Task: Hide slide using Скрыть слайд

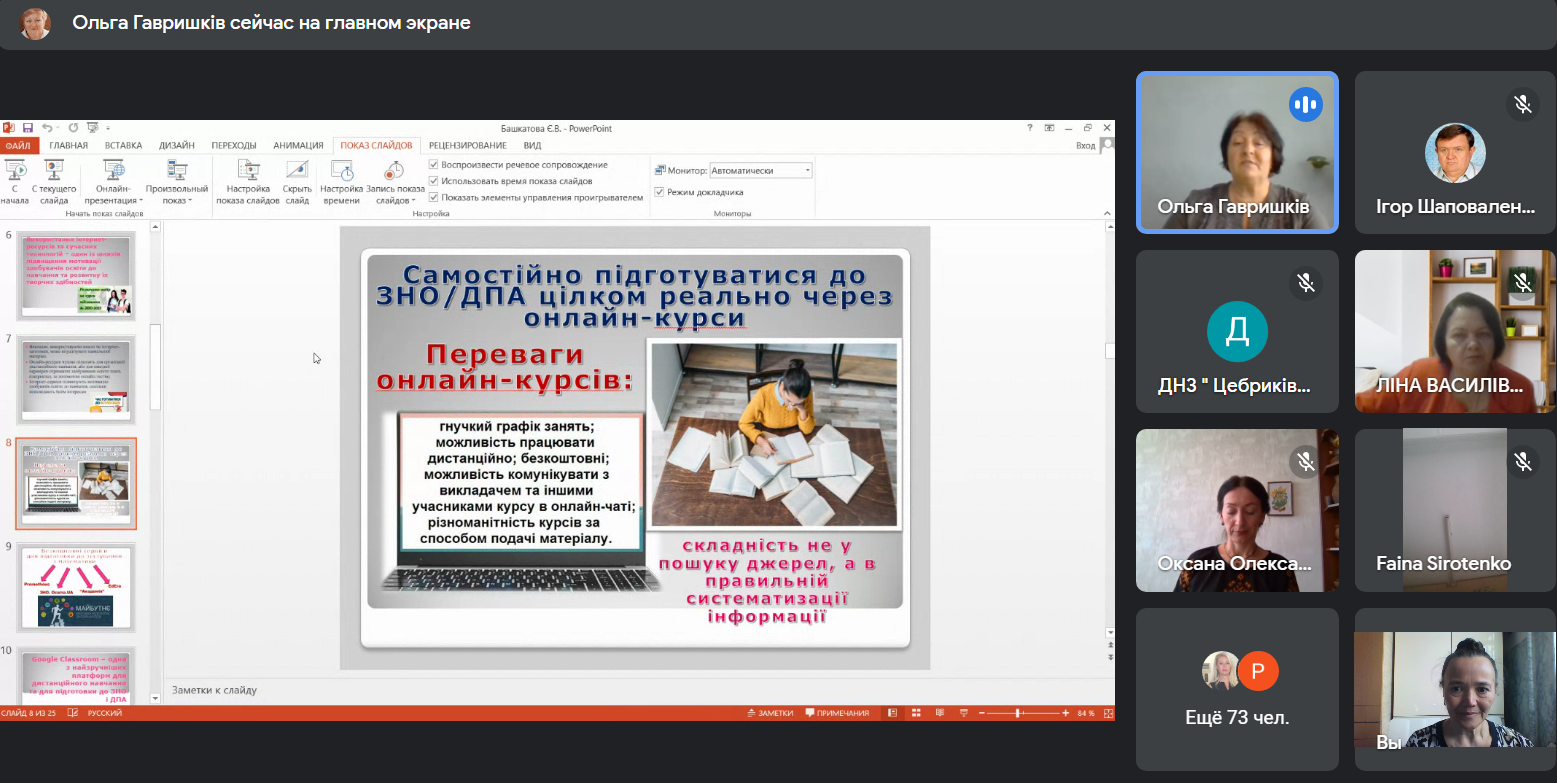Action: pyautogui.click(x=297, y=171)
